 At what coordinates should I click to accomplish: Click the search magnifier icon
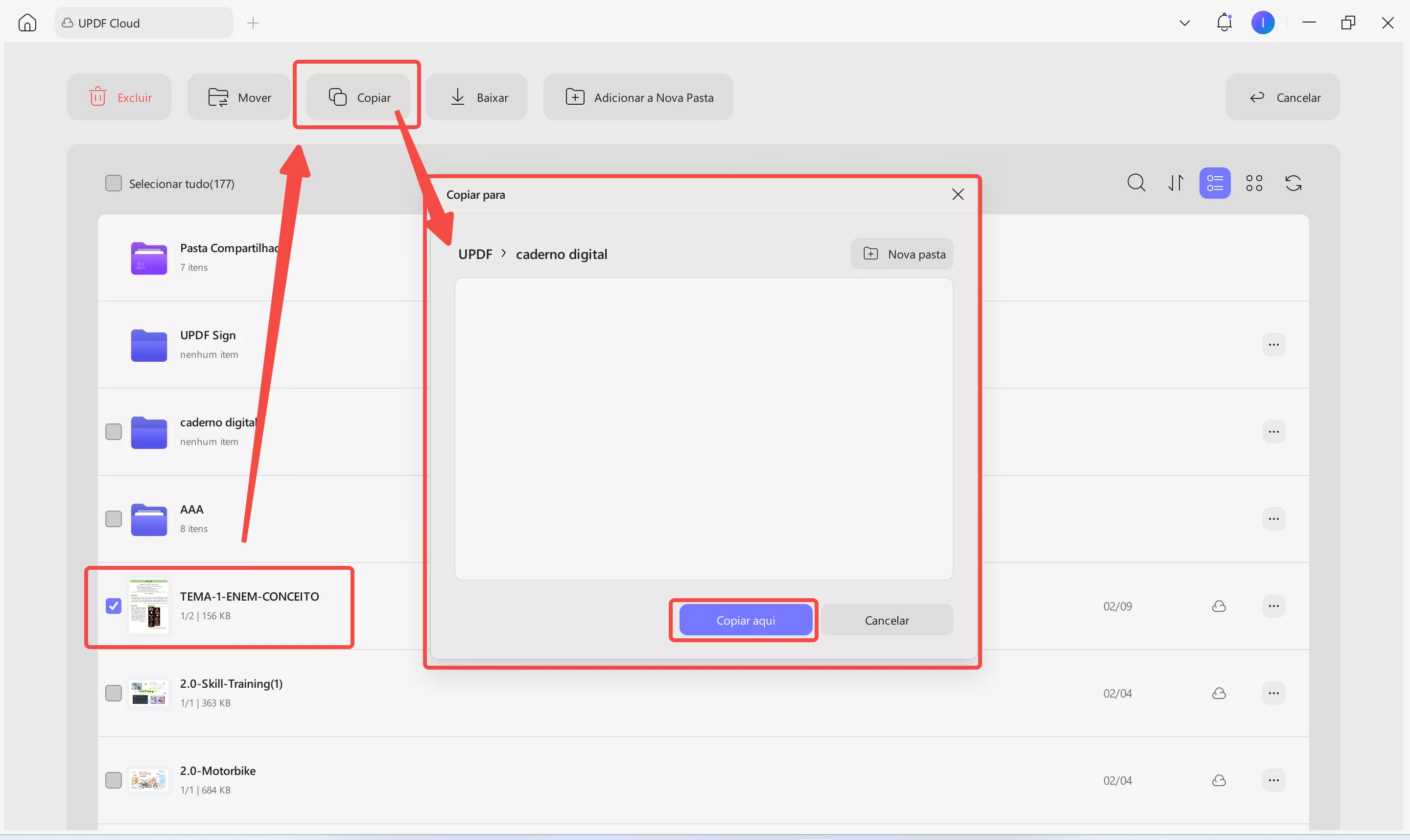1136,183
